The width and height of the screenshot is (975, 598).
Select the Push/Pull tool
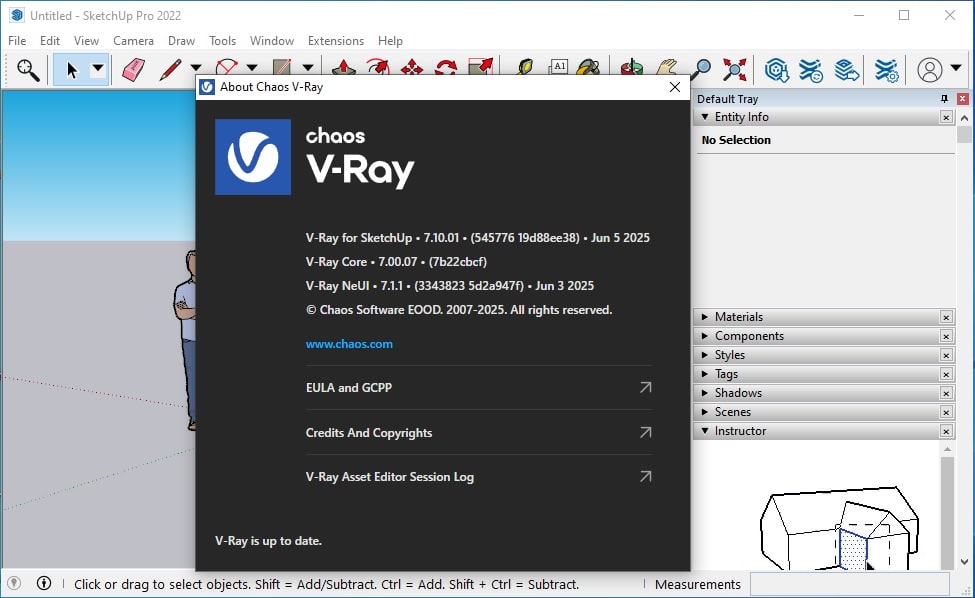click(343, 67)
